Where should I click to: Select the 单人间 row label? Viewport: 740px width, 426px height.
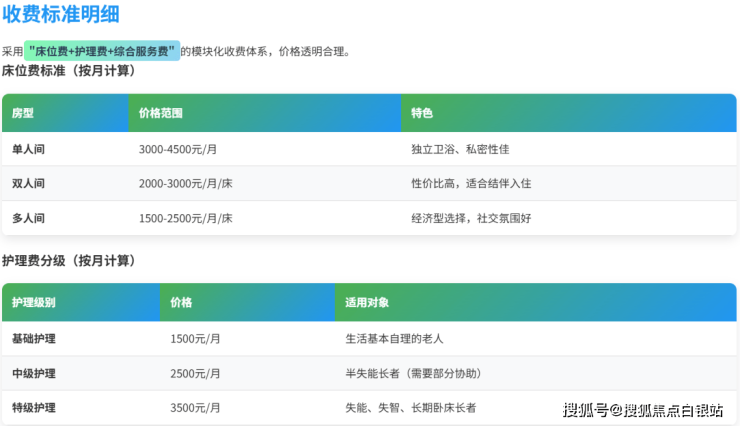click(28, 149)
